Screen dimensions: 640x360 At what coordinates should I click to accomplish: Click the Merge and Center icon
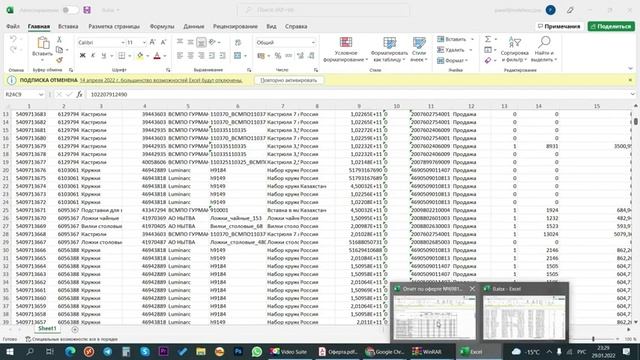click(x=238, y=56)
